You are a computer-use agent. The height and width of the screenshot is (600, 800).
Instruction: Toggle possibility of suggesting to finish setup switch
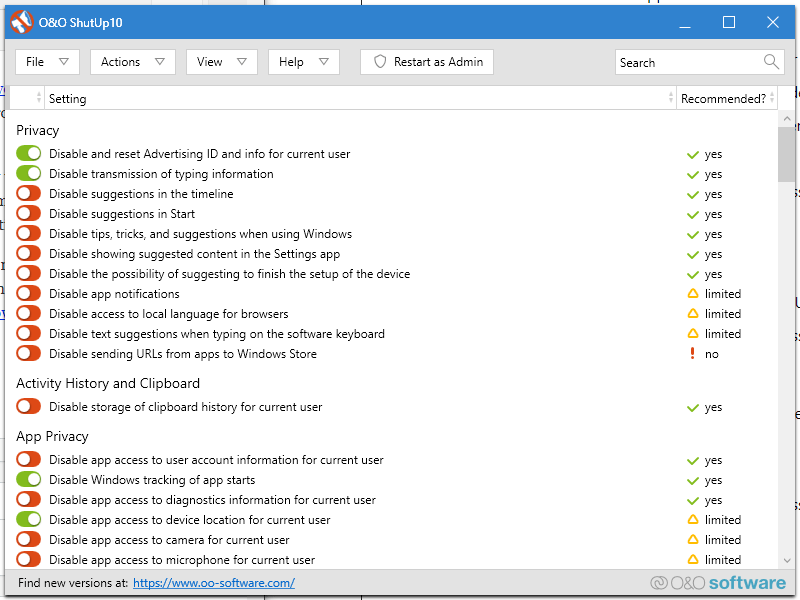[x=29, y=273]
